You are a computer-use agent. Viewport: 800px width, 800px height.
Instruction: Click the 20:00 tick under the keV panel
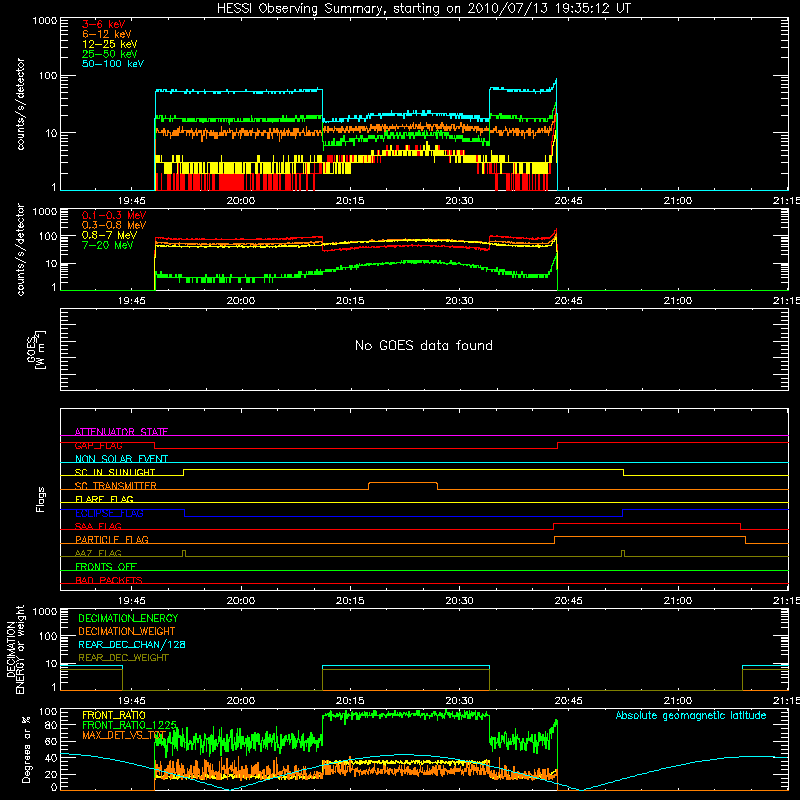pyautogui.click(x=241, y=201)
